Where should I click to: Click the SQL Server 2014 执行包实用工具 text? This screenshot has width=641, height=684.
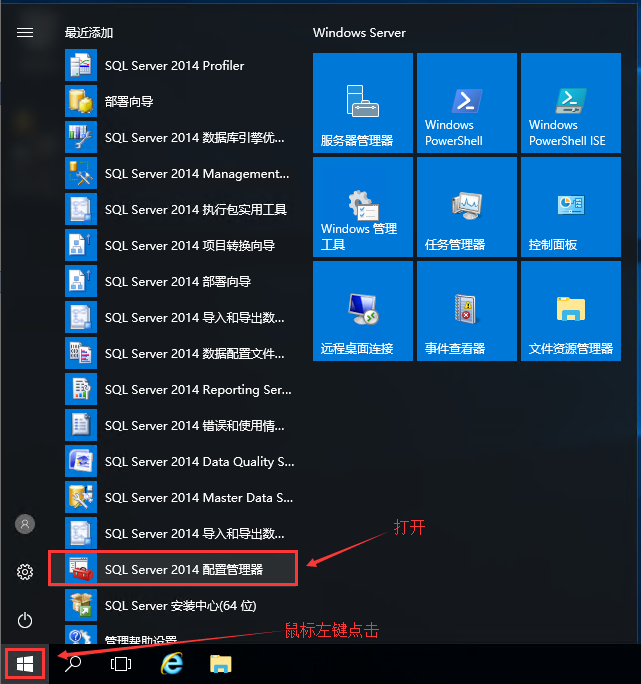click(196, 210)
